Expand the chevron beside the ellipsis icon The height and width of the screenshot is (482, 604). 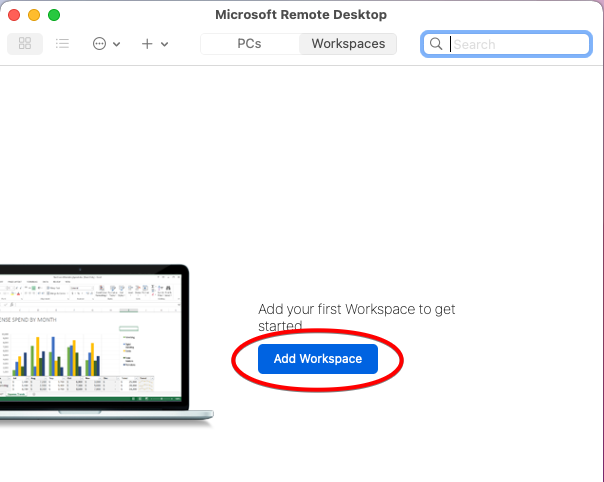(117, 45)
